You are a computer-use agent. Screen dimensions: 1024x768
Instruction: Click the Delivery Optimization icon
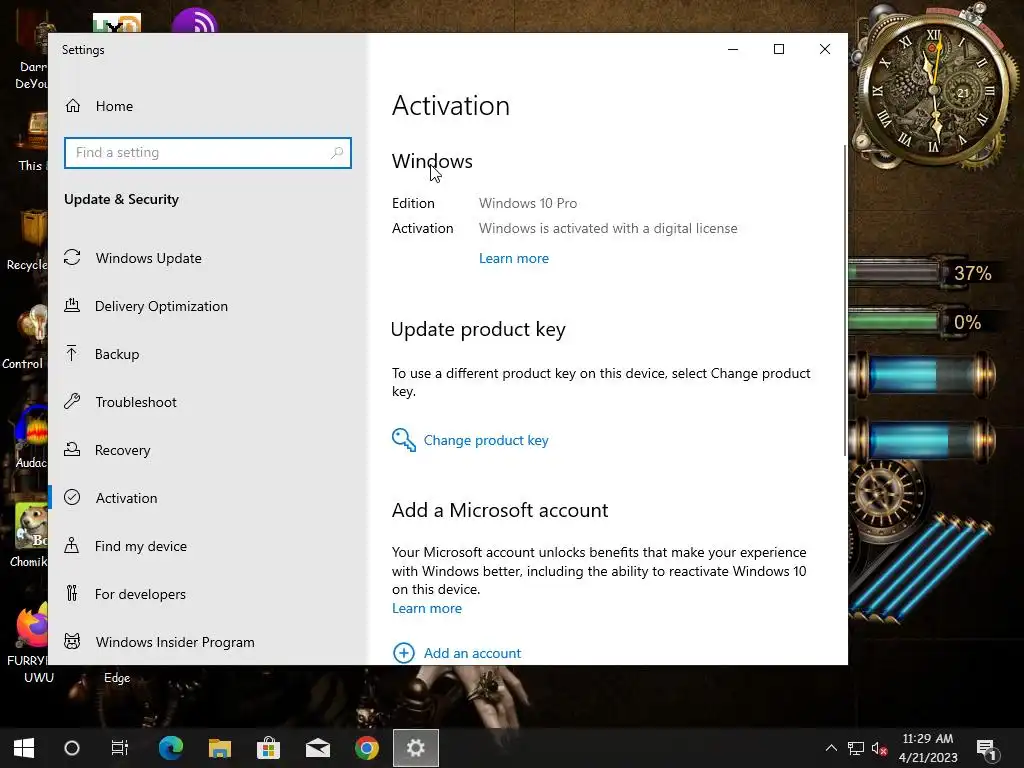click(x=72, y=305)
